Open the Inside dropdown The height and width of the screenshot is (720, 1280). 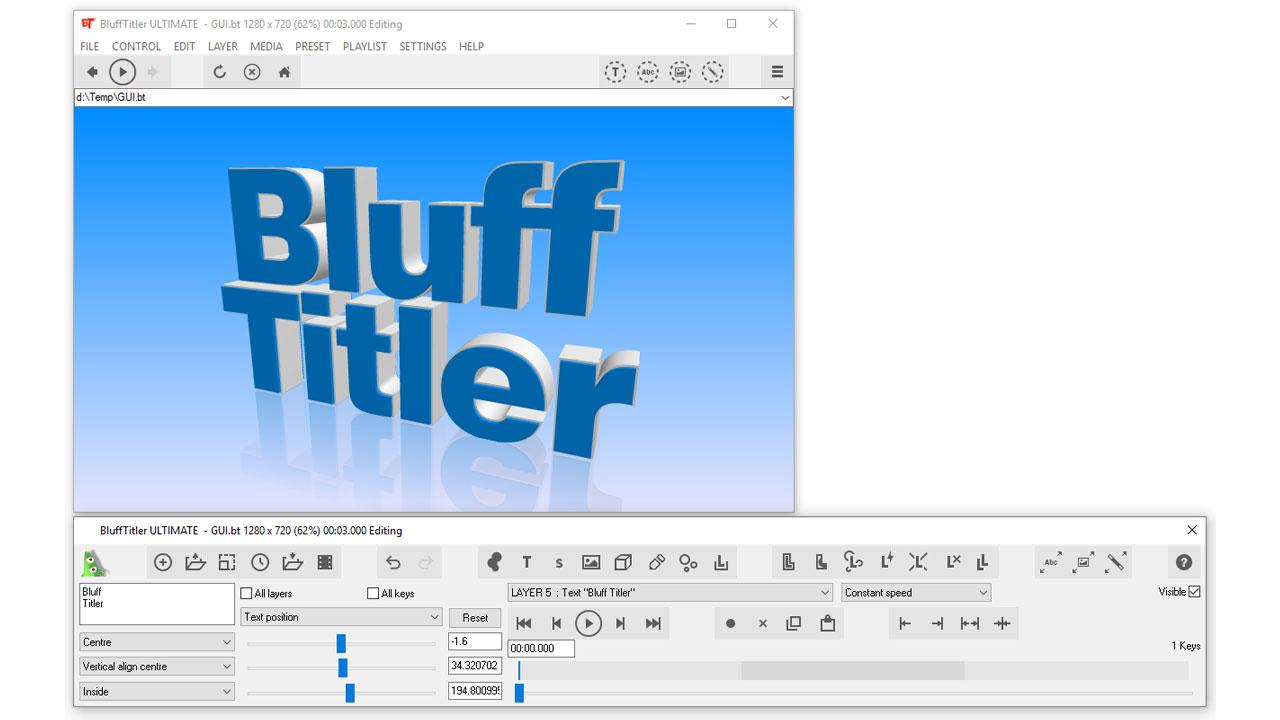(157, 691)
